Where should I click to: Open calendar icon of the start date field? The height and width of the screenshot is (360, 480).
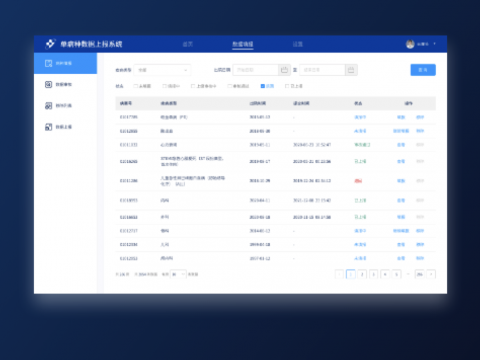[x=284, y=70]
